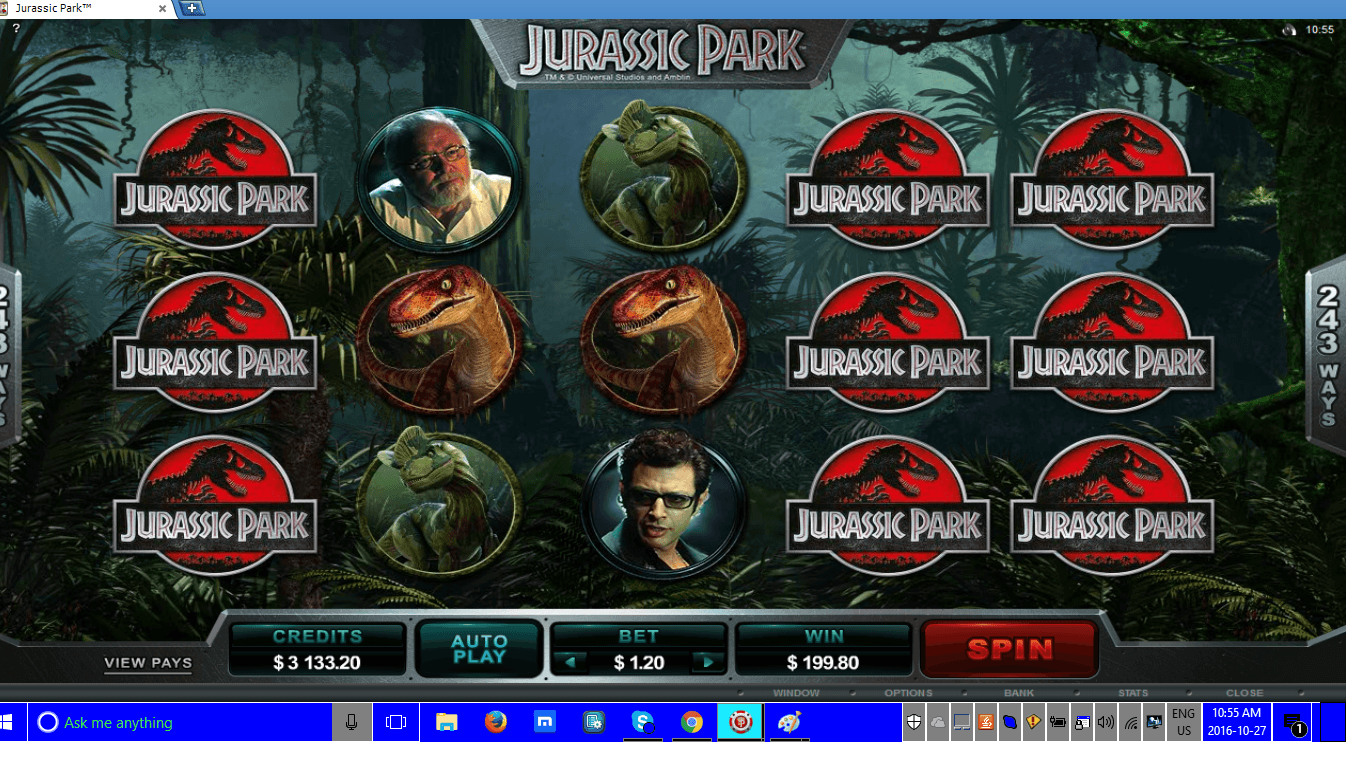Click the Task View taskbar icon
The height and width of the screenshot is (768, 1366).
click(396, 722)
